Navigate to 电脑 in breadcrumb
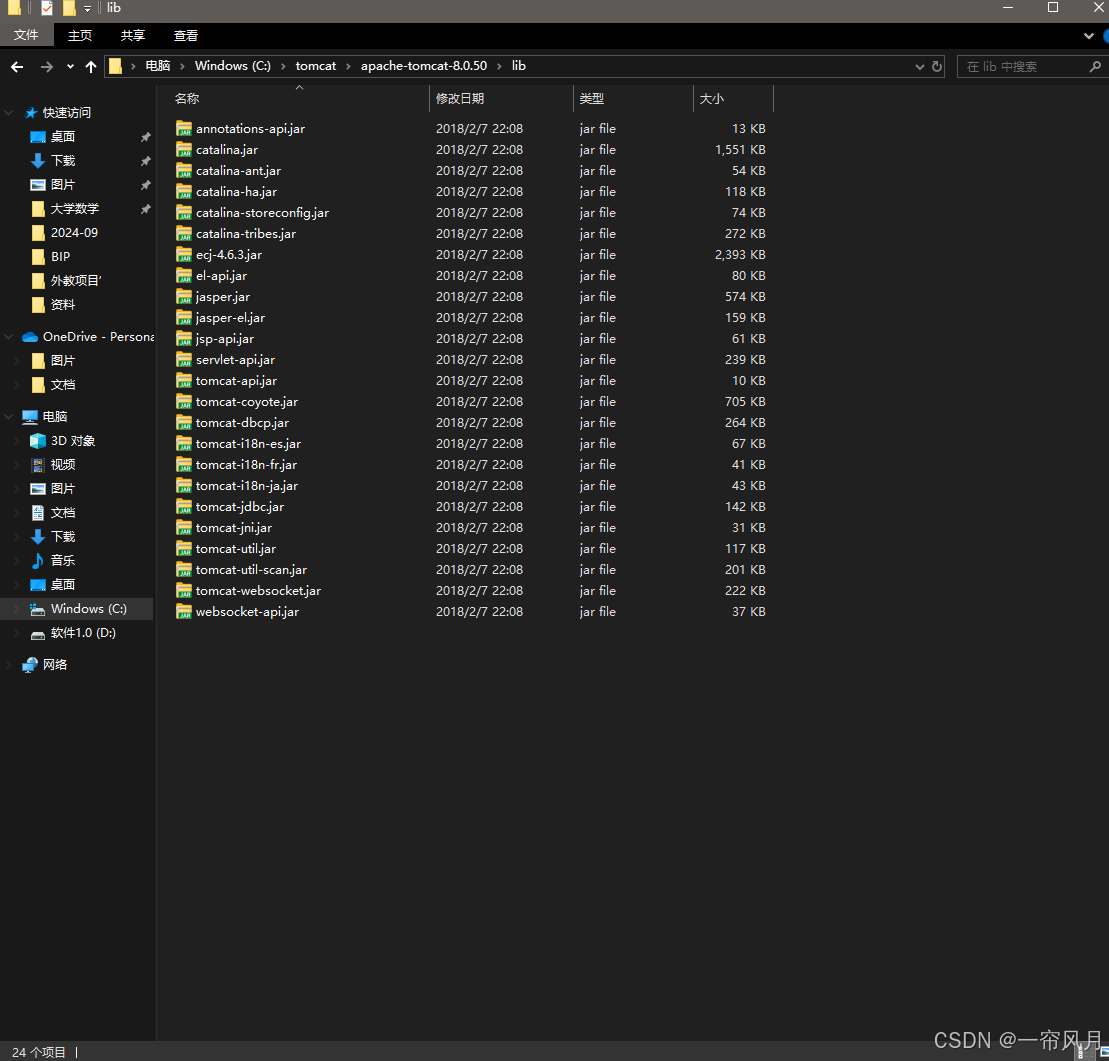The height and width of the screenshot is (1061, 1109). coord(158,66)
